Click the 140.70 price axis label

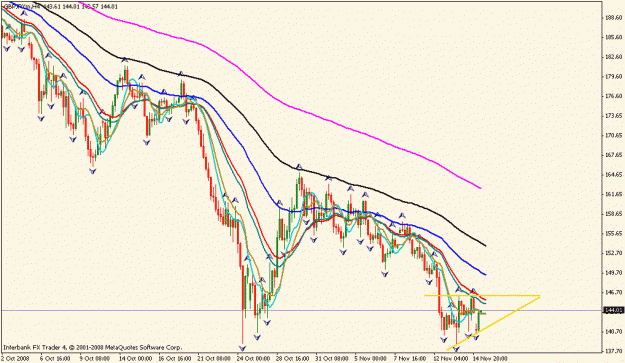[x=614, y=332]
